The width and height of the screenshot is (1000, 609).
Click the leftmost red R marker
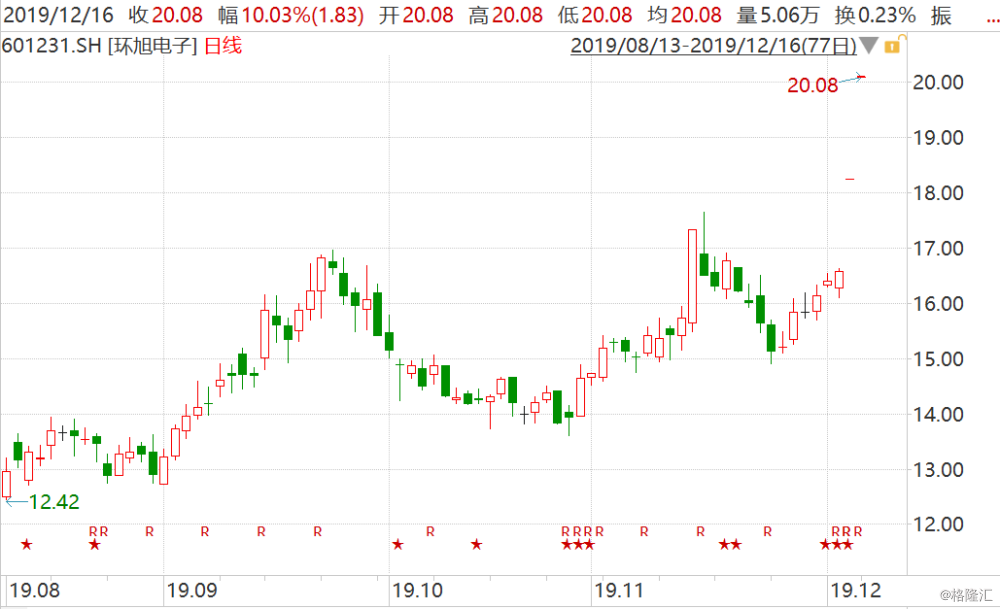pos(93,531)
